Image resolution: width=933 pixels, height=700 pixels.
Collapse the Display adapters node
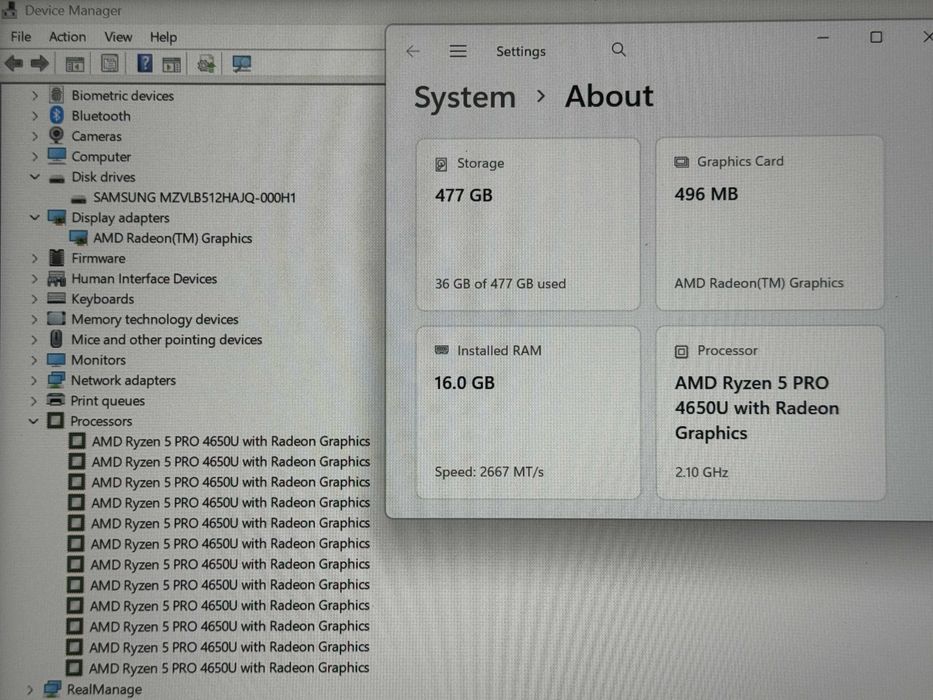[x=34, y=217]
